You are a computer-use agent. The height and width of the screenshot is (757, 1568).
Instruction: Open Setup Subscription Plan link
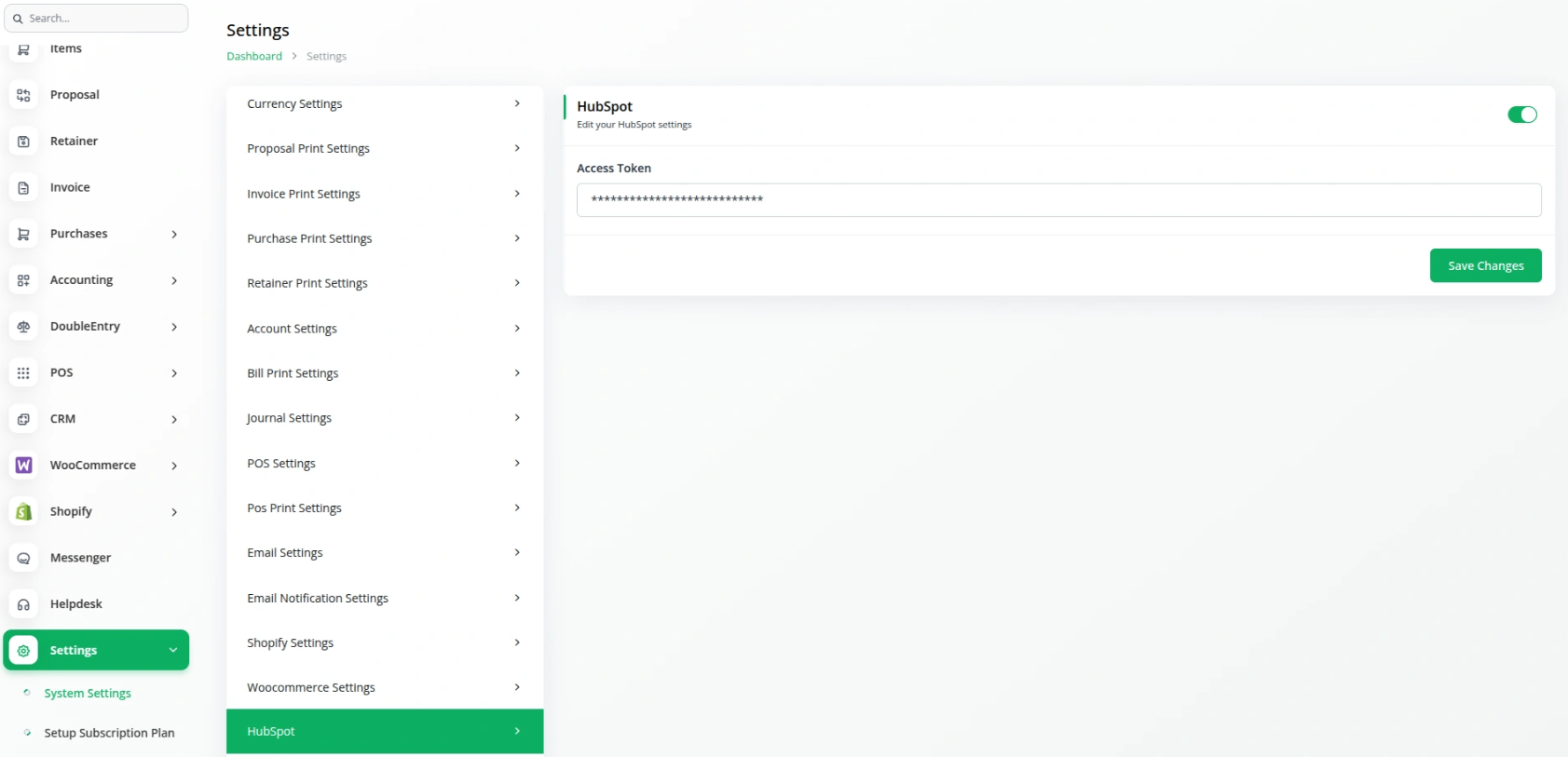[109, 733]
